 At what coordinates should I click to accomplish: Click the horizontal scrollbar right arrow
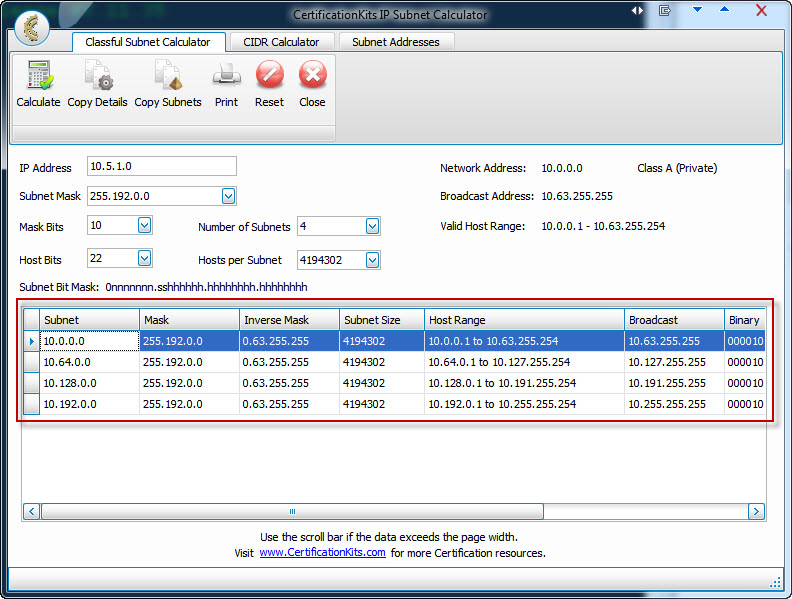756,512
